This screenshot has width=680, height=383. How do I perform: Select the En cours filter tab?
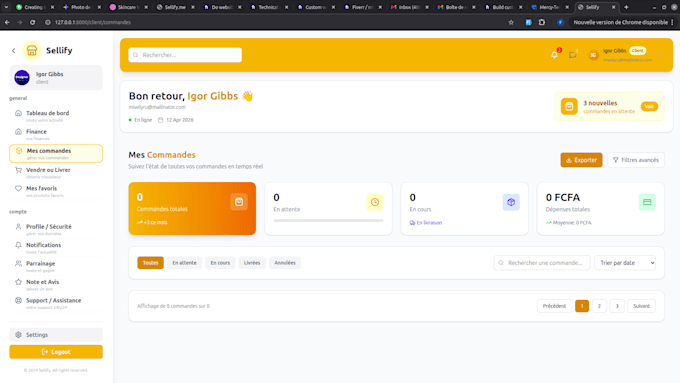point(220,263)
